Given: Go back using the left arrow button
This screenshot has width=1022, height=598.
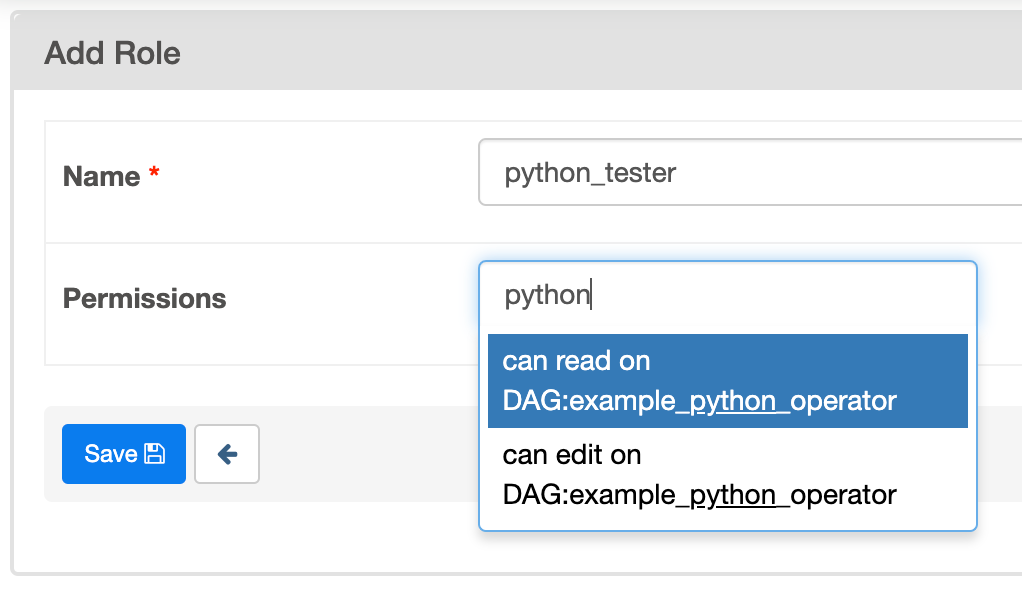Looking at the screenshot, I should [x=227, y=454].
